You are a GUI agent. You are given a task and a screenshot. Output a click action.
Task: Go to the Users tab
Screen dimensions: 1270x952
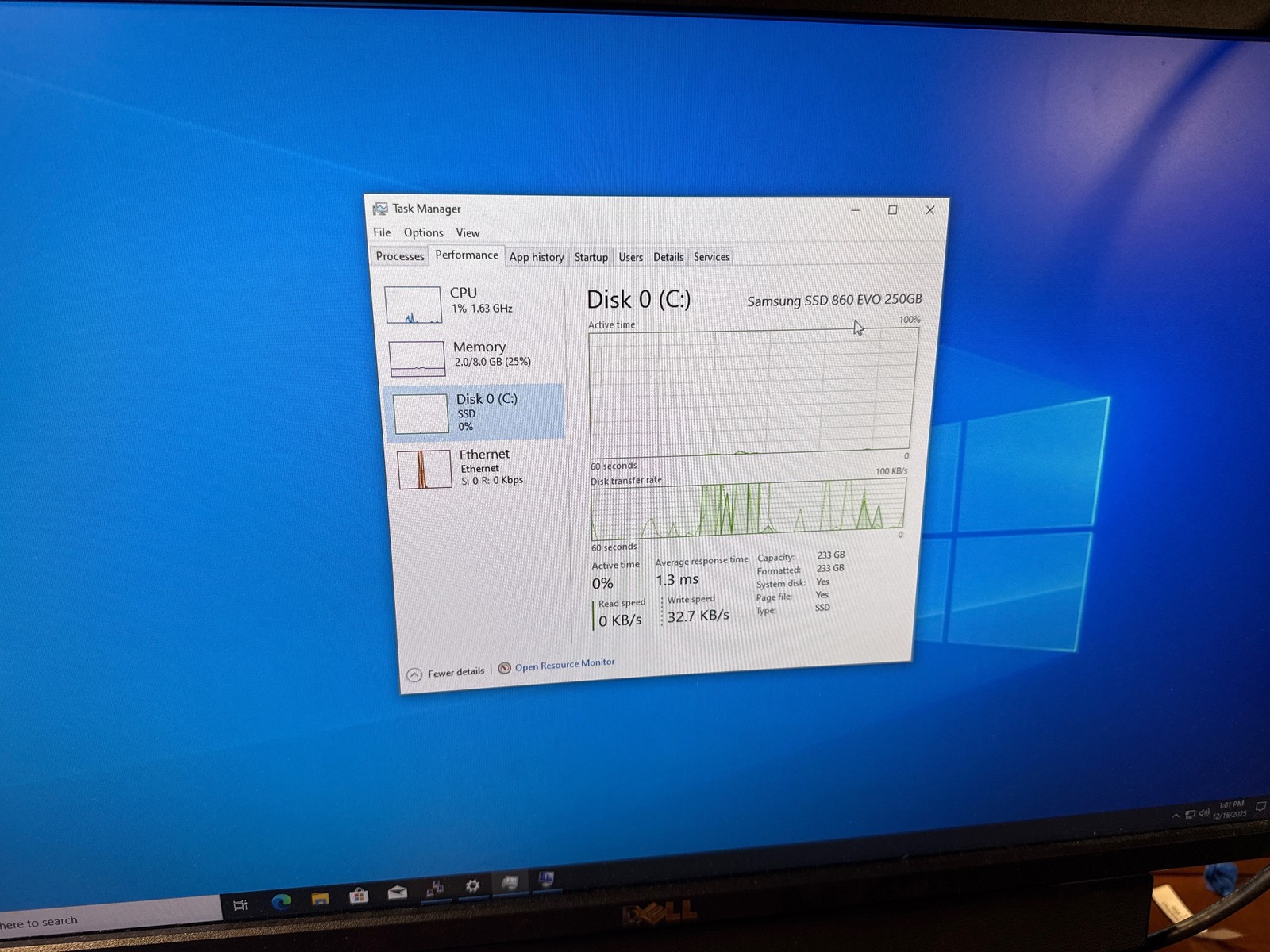(631, 257)
